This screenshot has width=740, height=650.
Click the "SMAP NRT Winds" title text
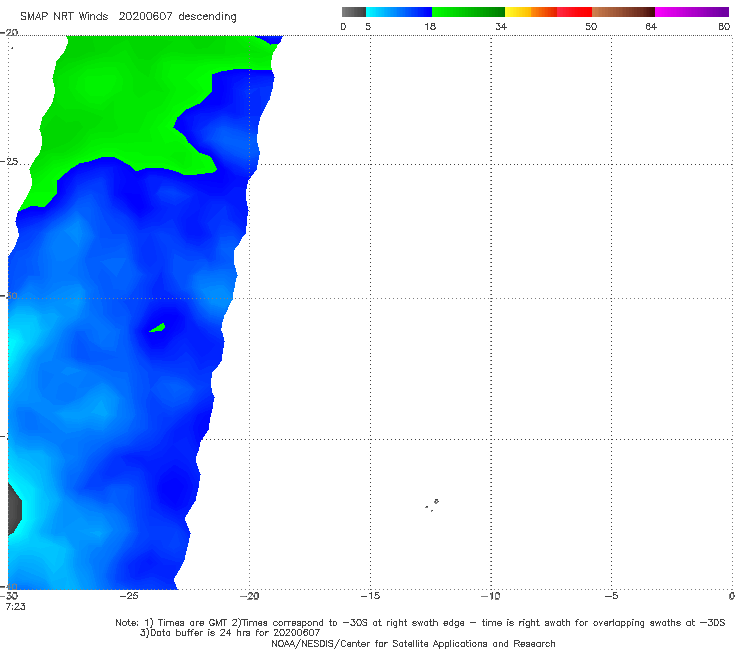(64, 17)
